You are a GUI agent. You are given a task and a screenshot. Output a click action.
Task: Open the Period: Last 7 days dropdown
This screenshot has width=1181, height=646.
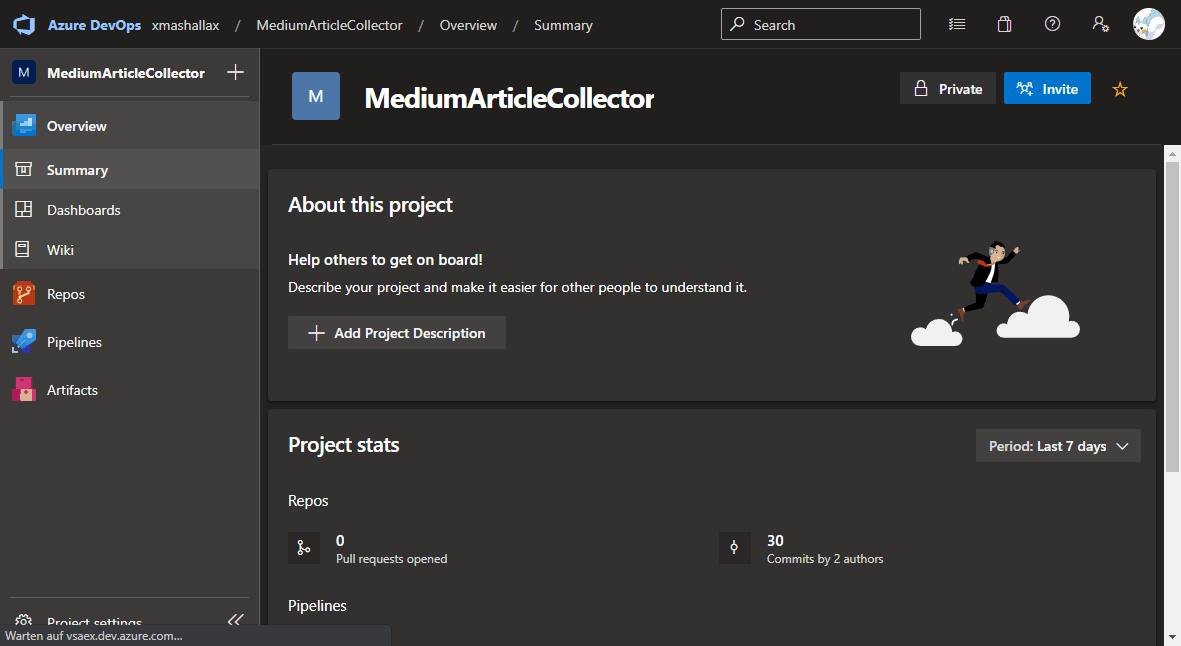point(1058,445)
